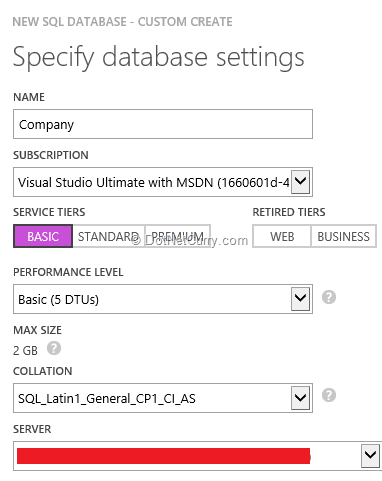Click the PERFORMANCE LEVEL label
The image size is (382, 481).
pos(68,272)
